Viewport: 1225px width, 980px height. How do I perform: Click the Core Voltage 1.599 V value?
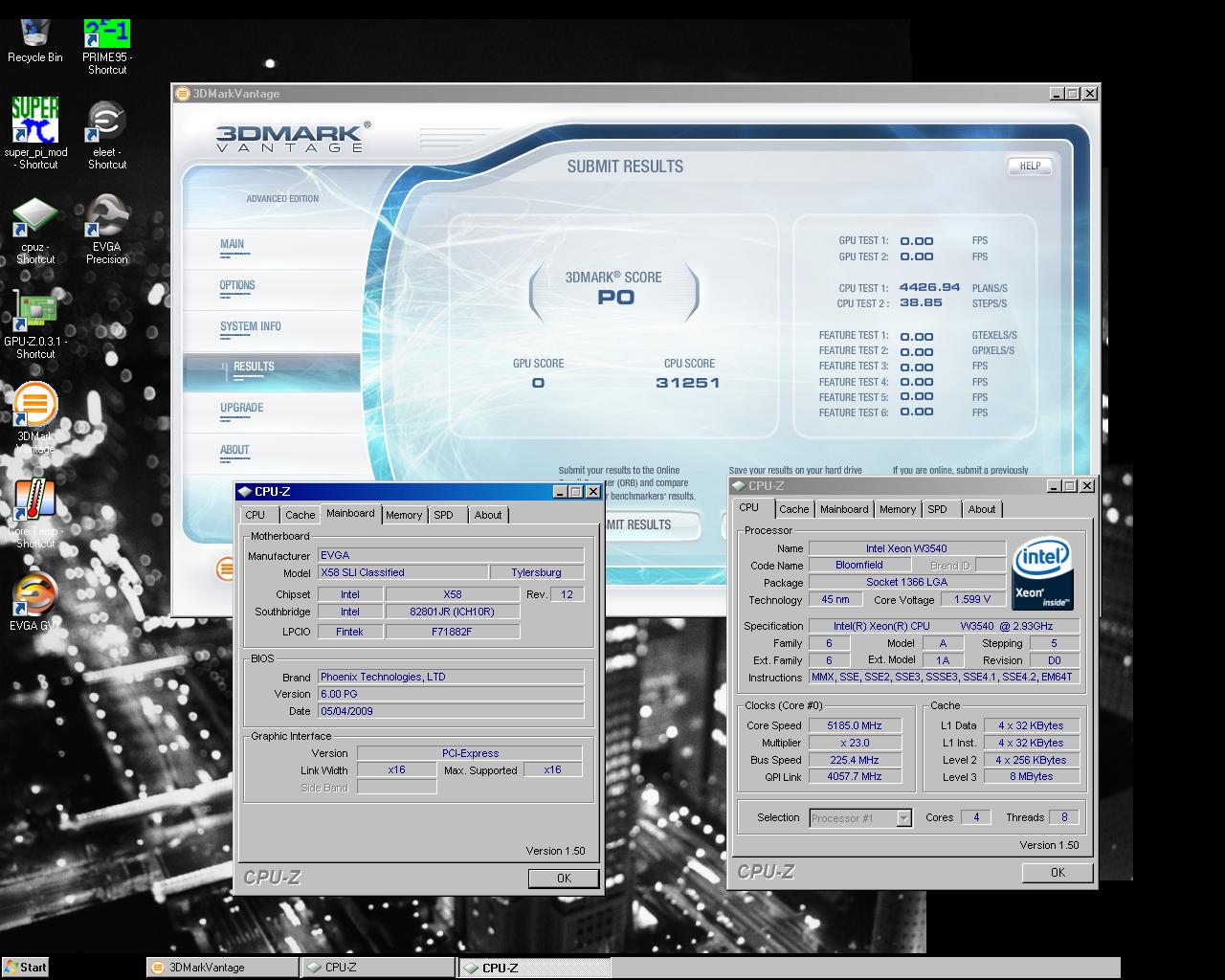(x=973, y=600)
